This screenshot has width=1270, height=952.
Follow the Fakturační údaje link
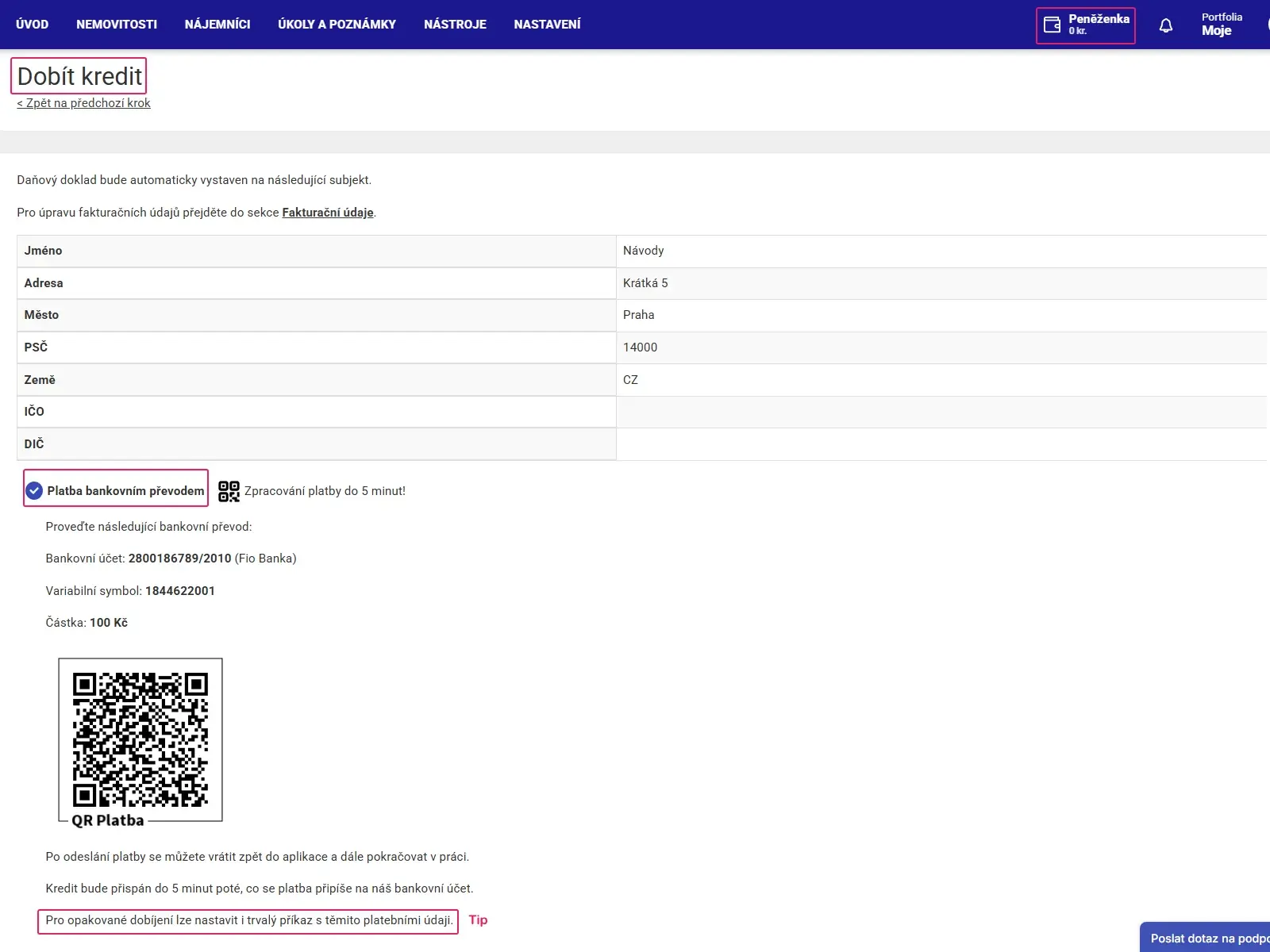tap(328, 213)
